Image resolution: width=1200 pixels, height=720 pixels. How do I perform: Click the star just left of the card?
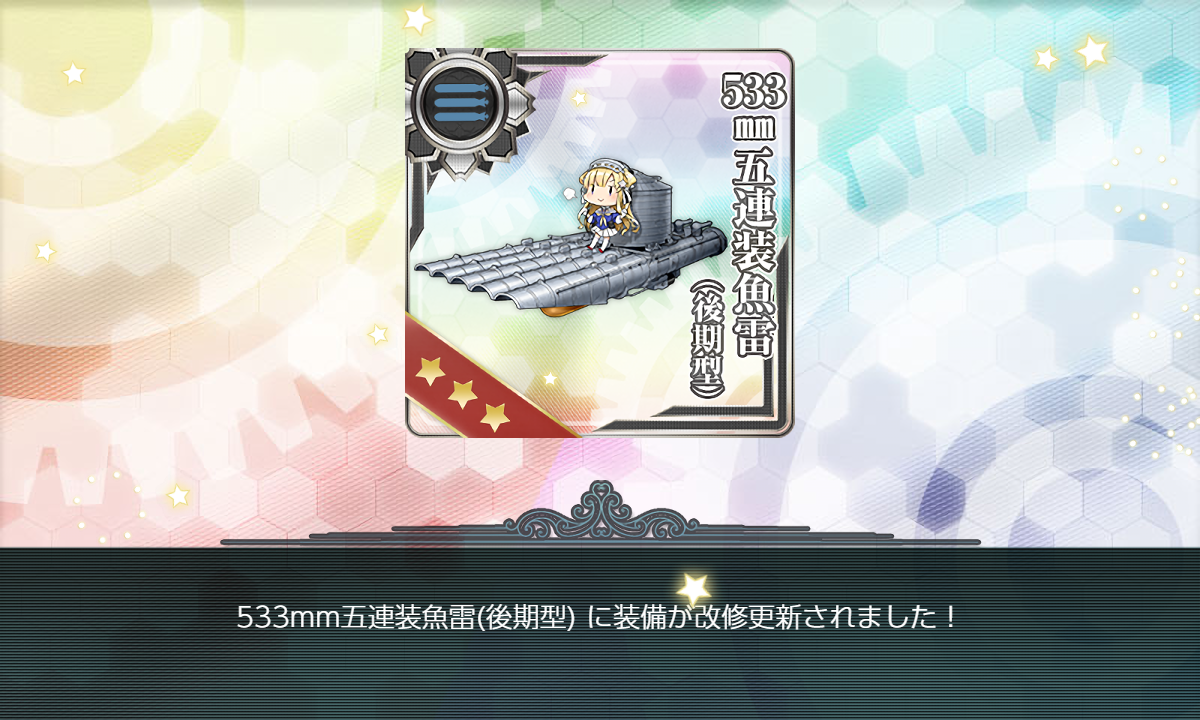378,333
